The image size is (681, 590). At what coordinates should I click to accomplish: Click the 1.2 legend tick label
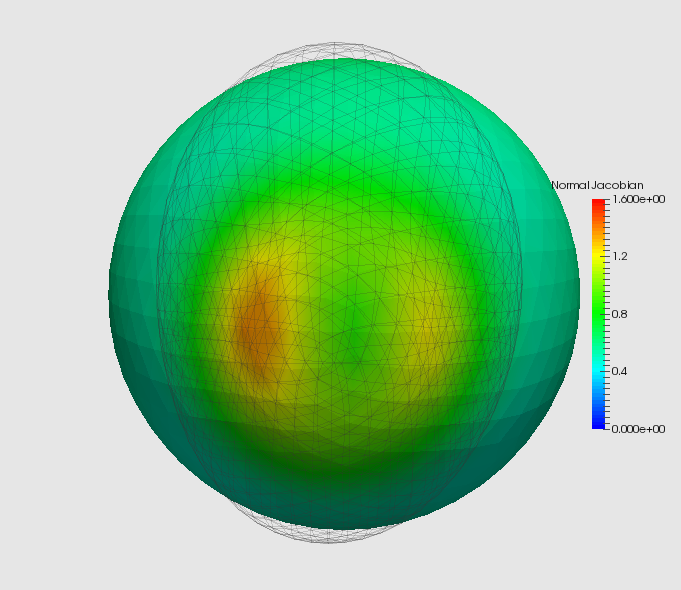tap(620, 256)
